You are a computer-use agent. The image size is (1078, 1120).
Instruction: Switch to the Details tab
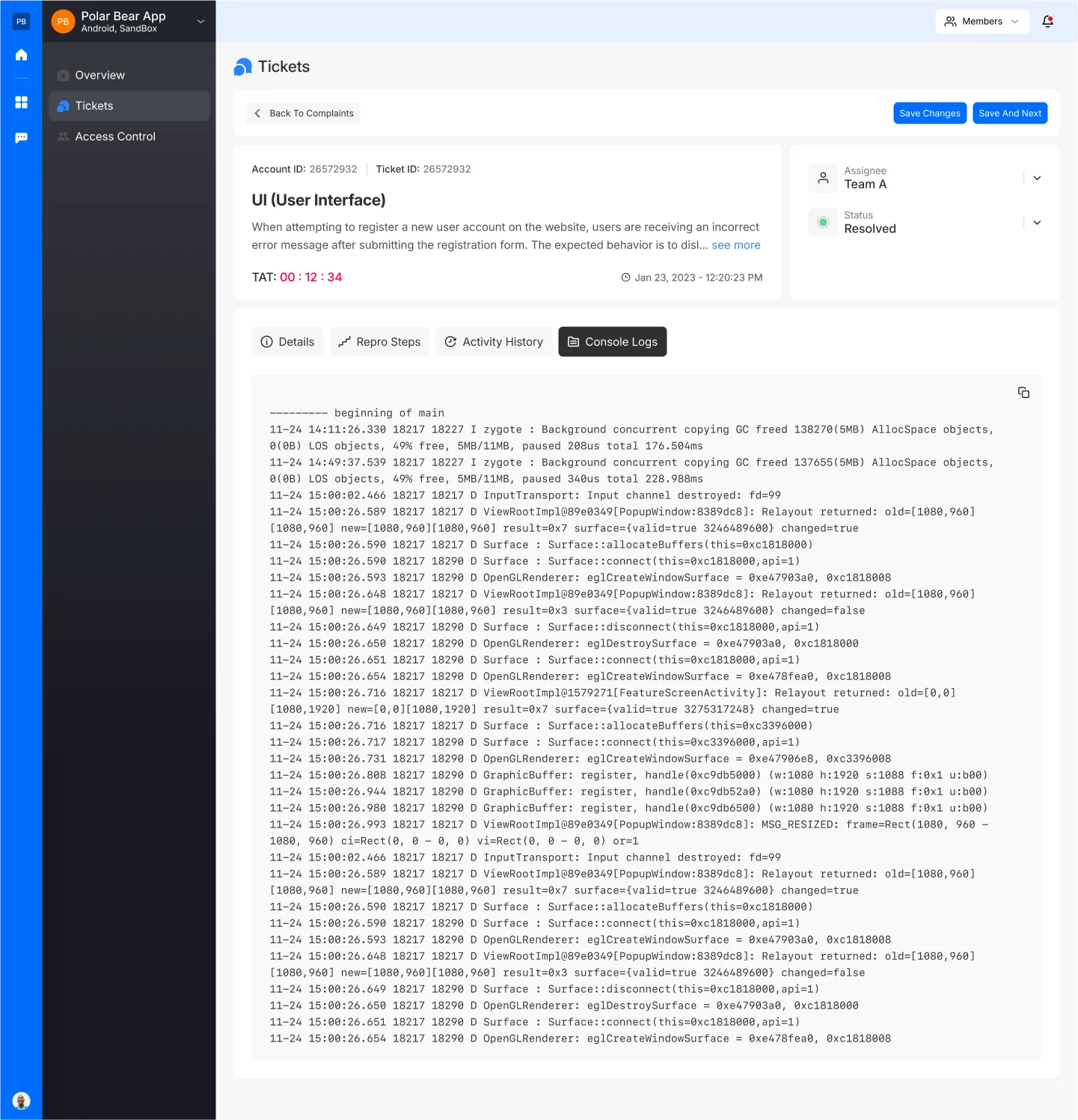pos(287,342)
